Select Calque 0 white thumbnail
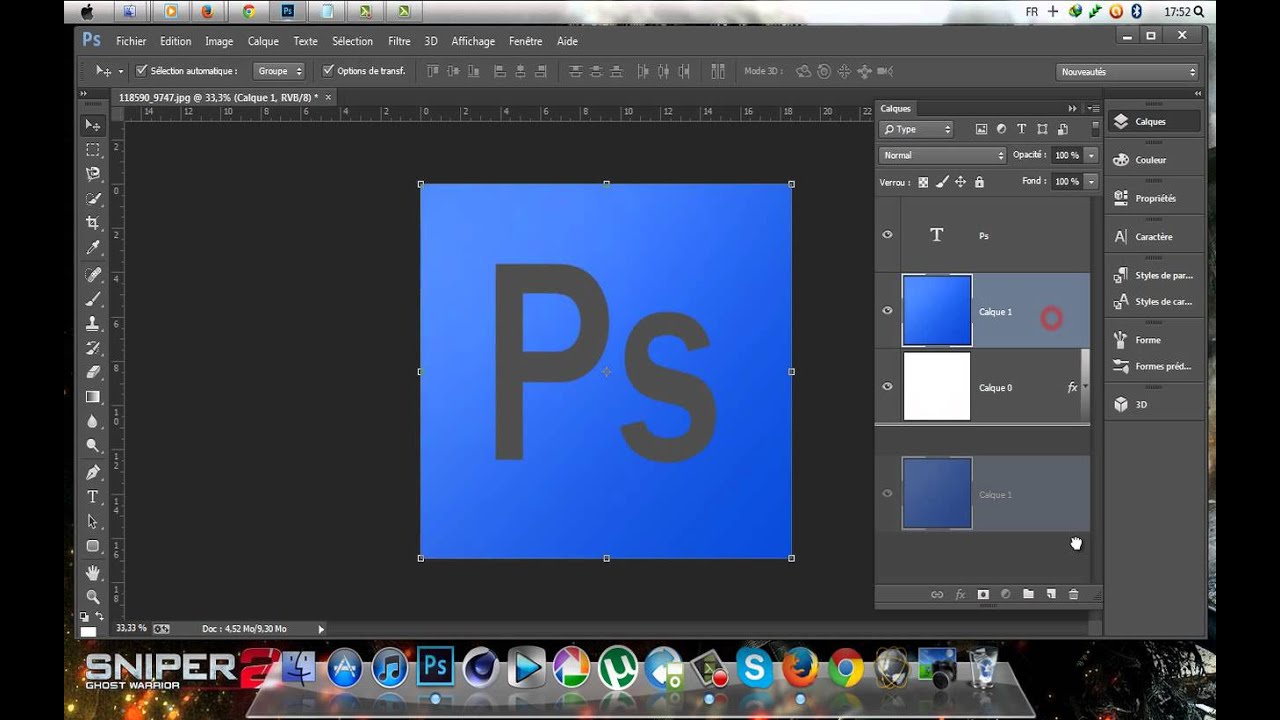1280x720 pixels. tap(937, 386)
